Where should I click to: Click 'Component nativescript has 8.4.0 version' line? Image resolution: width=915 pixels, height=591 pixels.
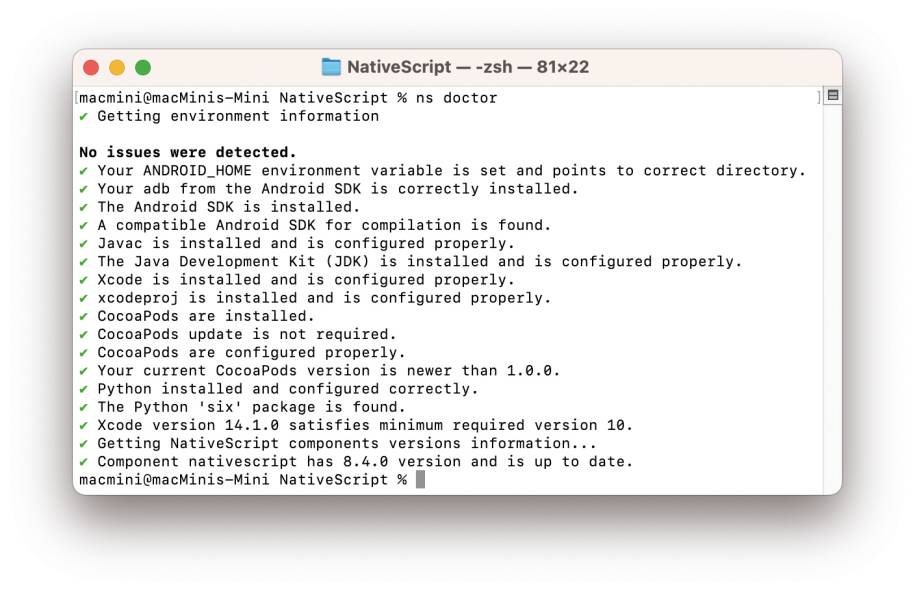point(356,461)
